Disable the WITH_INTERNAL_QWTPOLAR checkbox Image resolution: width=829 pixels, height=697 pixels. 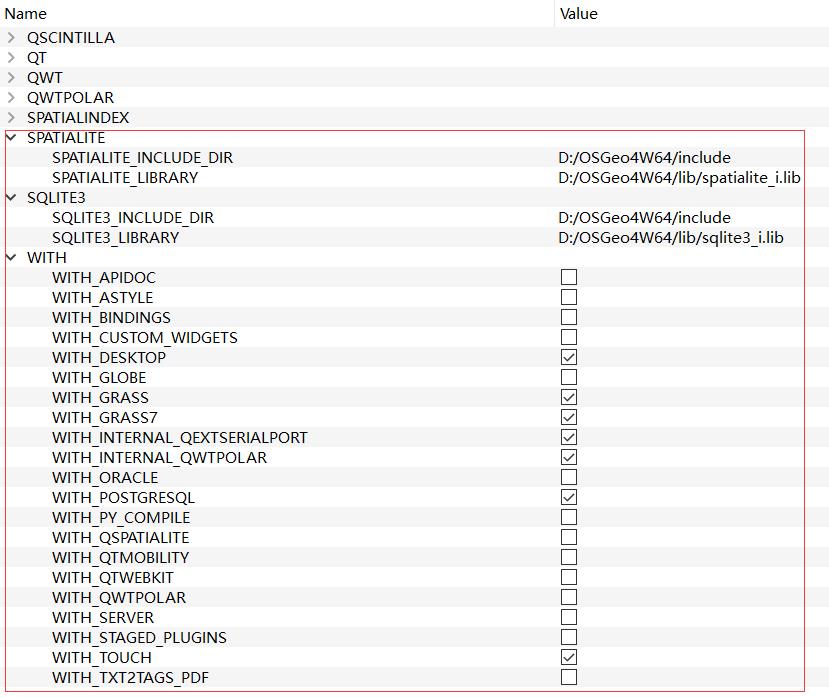(569, 457)
